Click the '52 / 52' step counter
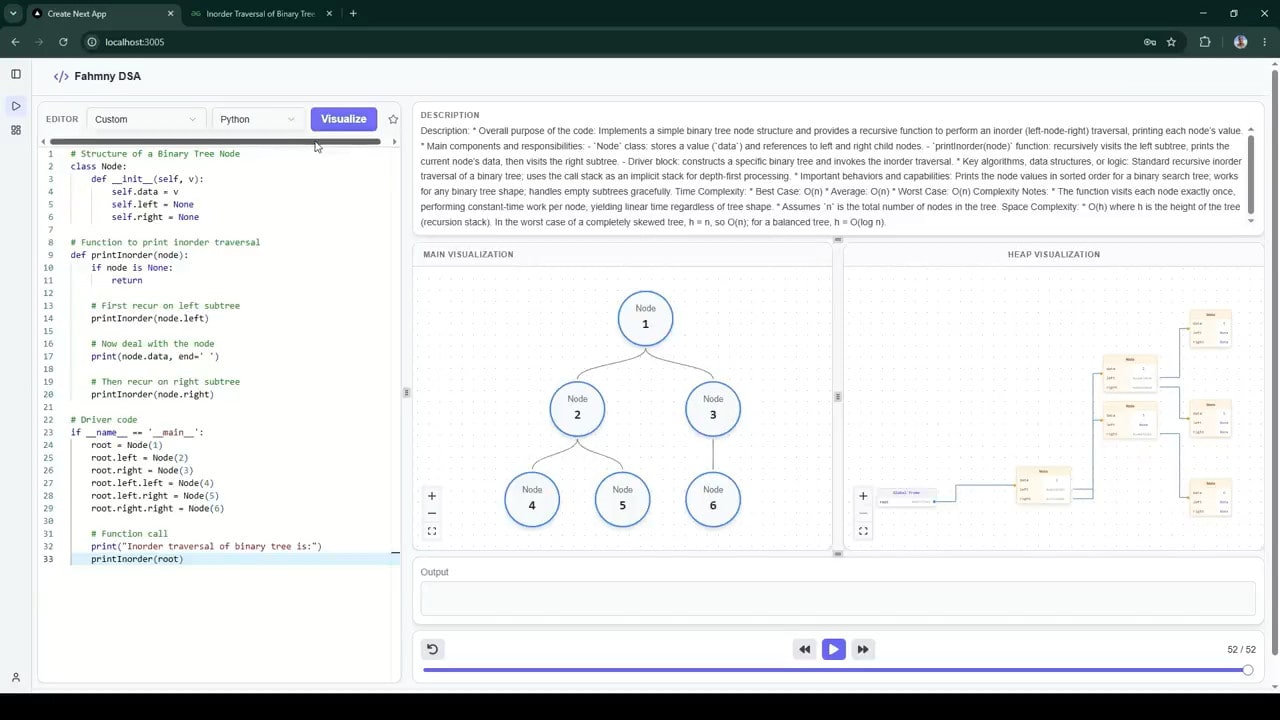This screenshot has height=720, width=1280. click(x=1241, y=650)
